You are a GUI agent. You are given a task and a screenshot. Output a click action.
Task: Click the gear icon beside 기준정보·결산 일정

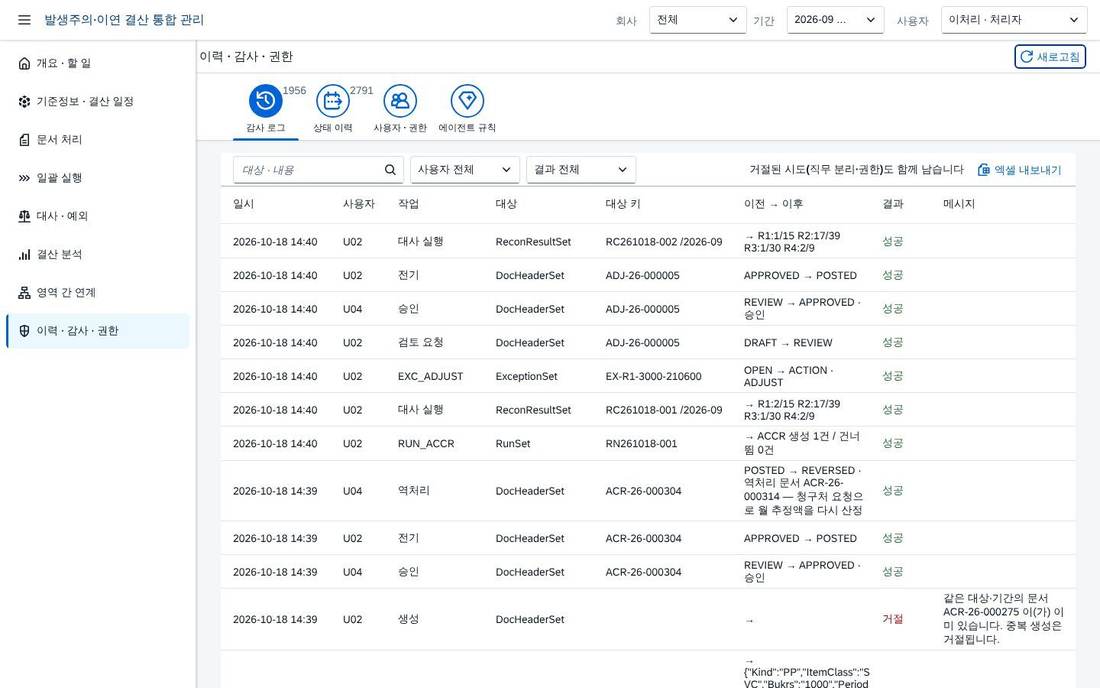pyautogui.click(x=25, y=102)
